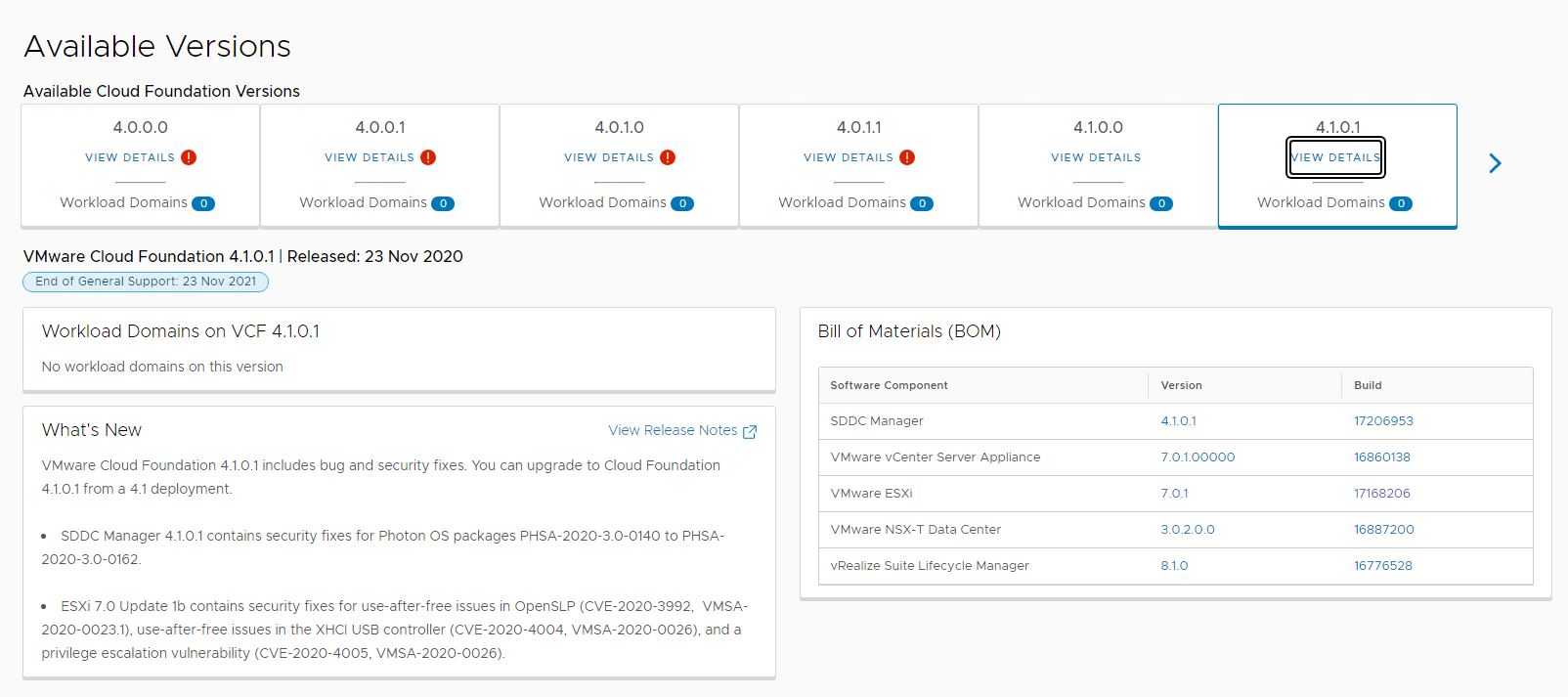
Task: Click the Workload Domains count badge for 4.0.0.0
Action: tap(203, 203)
